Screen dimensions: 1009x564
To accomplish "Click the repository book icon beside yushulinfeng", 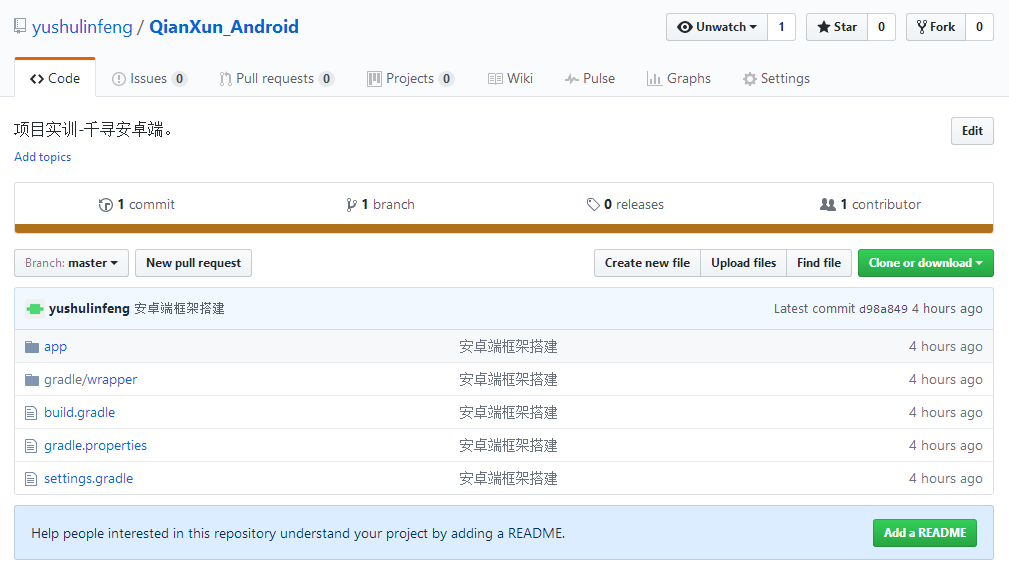I will point(21,26).
